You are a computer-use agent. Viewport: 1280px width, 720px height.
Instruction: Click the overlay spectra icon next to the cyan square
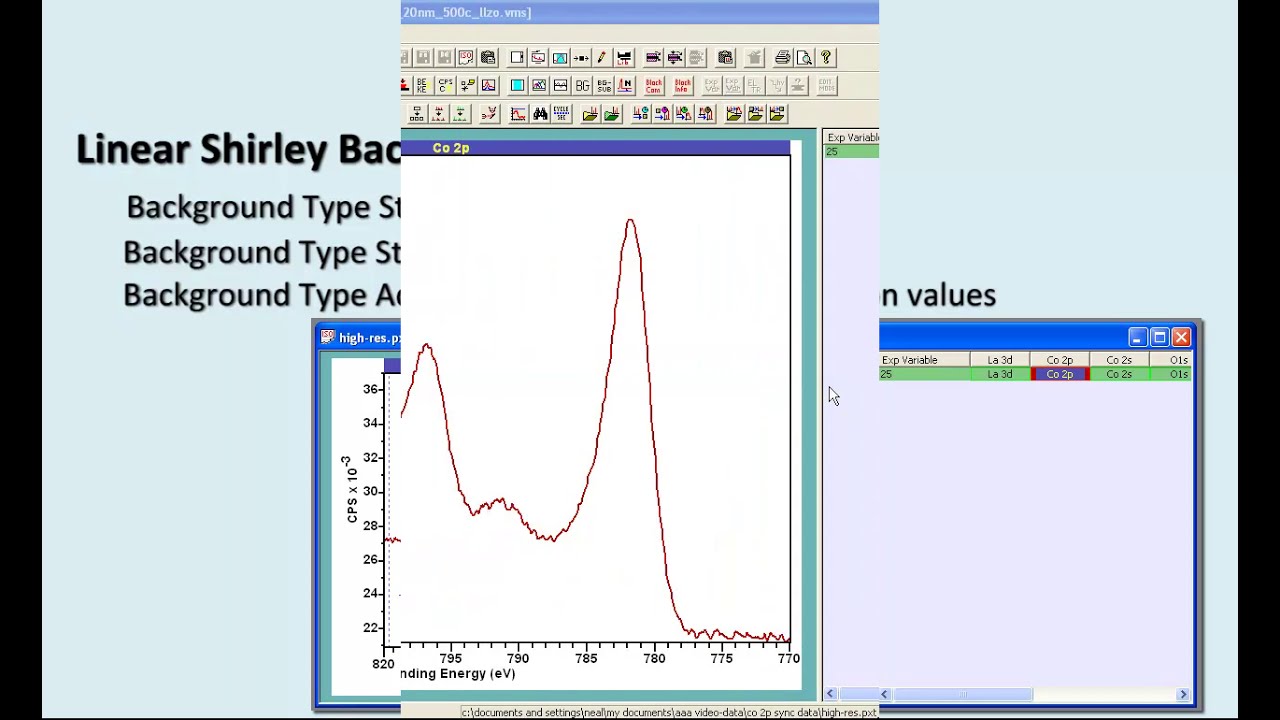click(539, 85)
